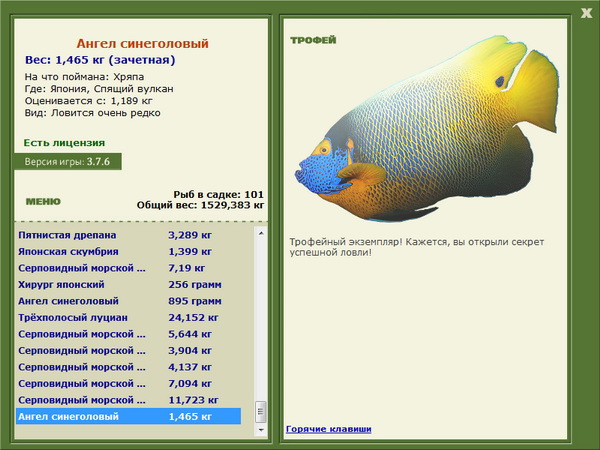Open the Горячие клавиши link
Image resolution: width=600 pixels, height=450 pixels.
(328, 429)
